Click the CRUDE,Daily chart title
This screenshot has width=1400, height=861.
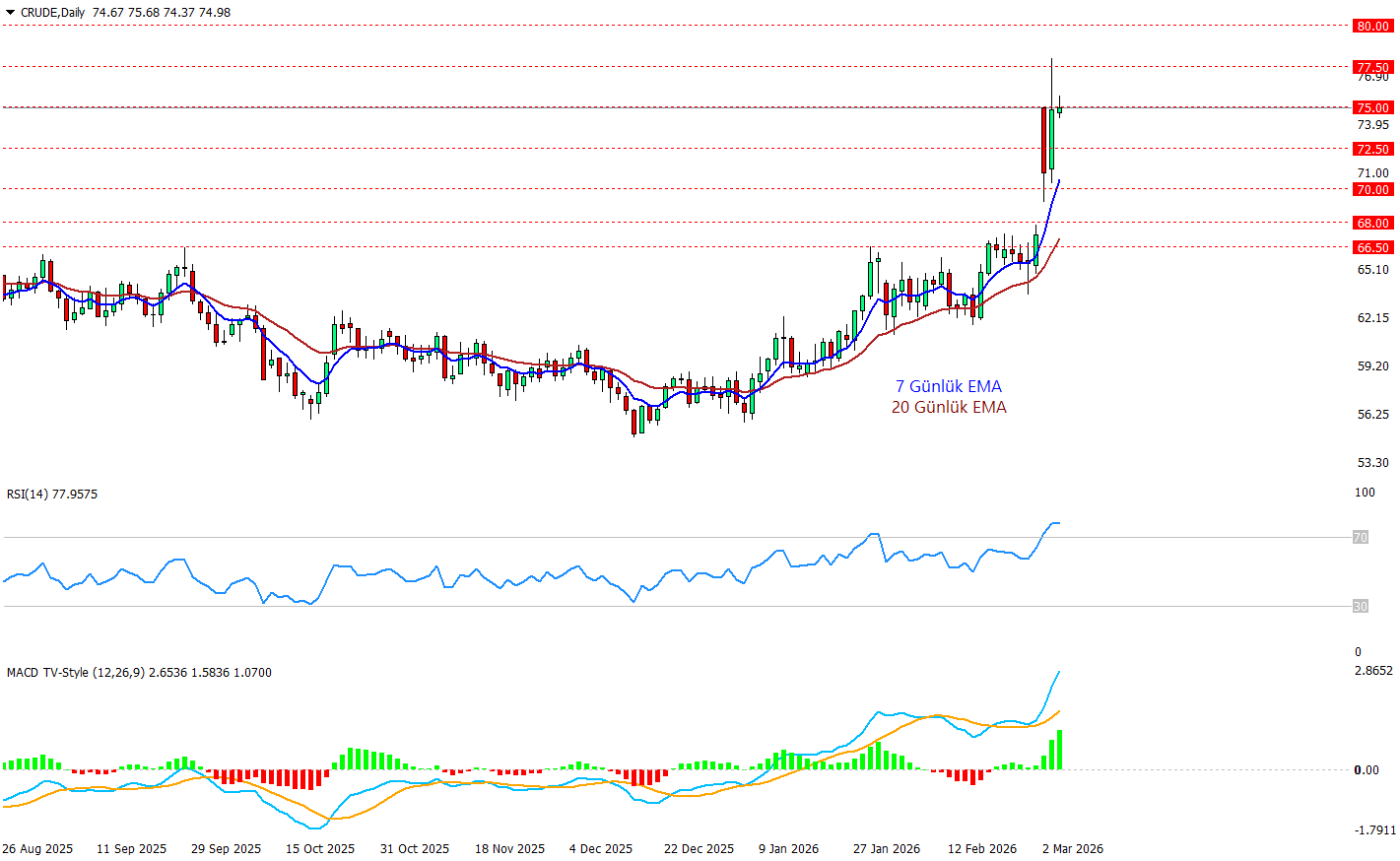coord(53,13)
